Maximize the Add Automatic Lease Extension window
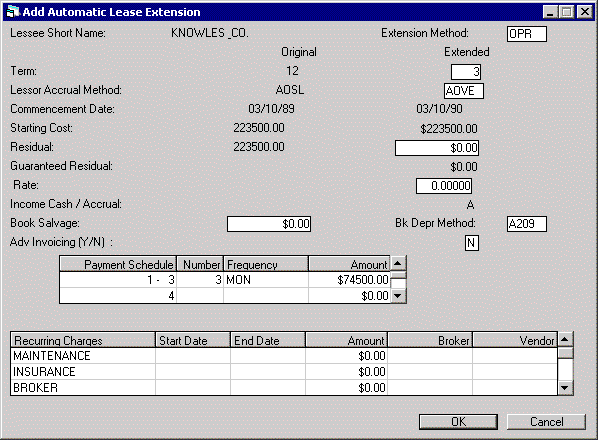The height and width of the screenshot is (440, 598). 567,12
